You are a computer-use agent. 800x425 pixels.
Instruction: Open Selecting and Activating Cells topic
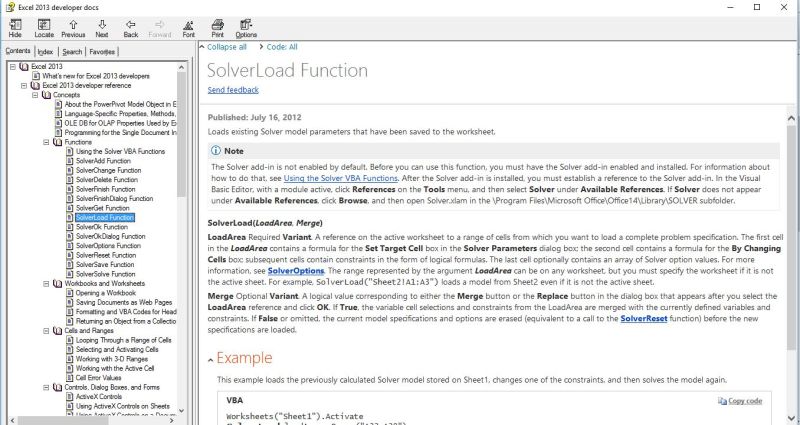(117, 349)
